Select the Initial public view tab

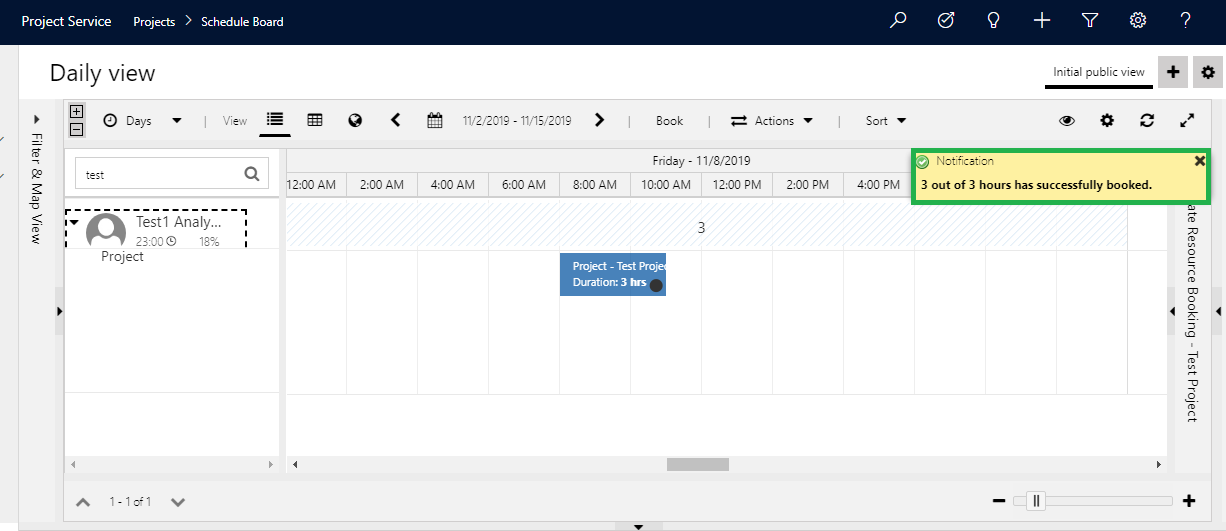[1098, 72]
